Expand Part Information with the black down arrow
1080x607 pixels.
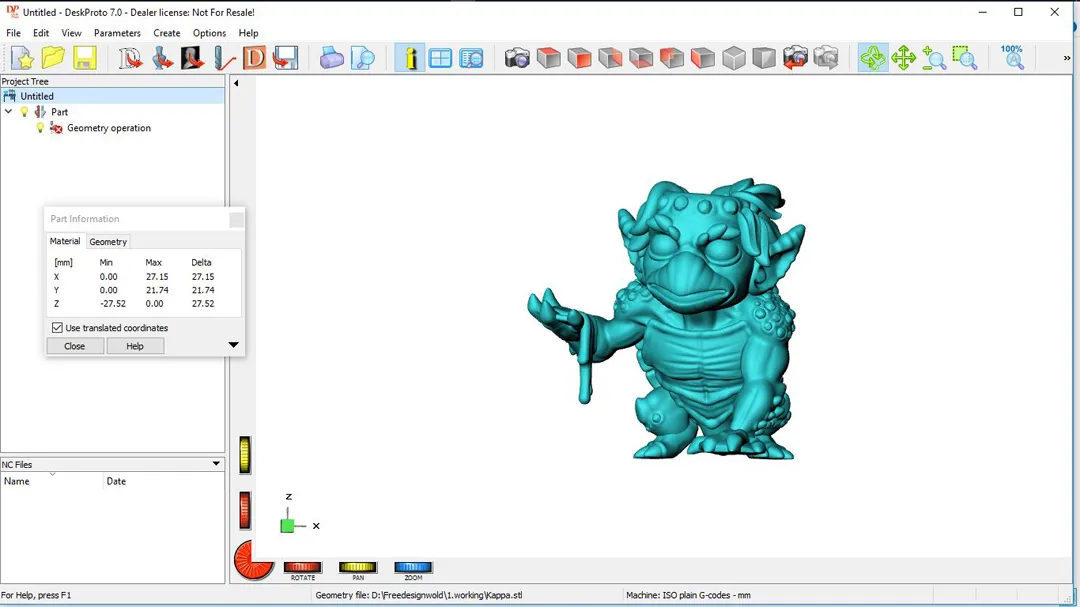coord(233,344)
